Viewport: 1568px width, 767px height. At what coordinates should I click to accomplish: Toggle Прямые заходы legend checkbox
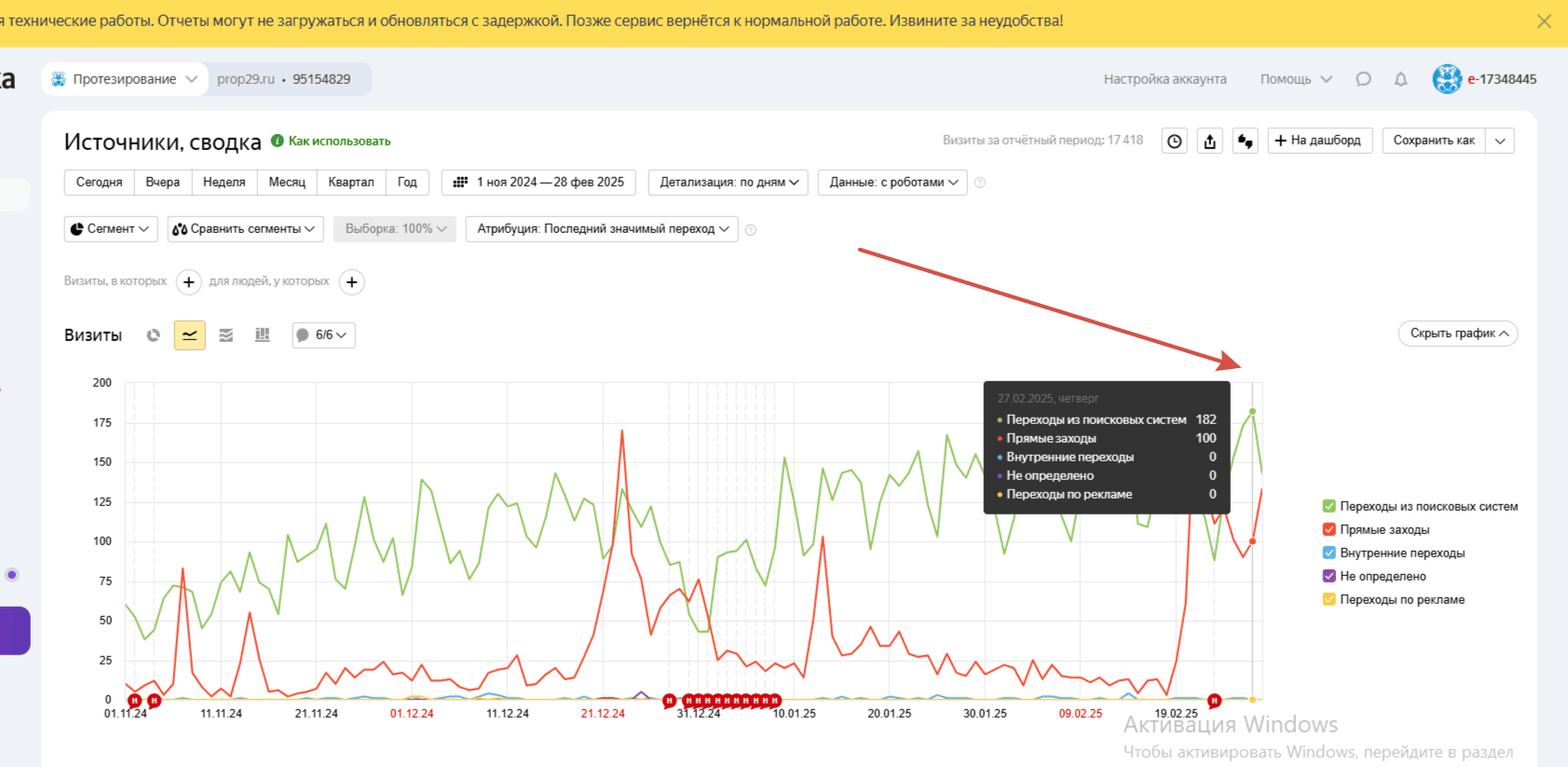(x=1329, y=529)
